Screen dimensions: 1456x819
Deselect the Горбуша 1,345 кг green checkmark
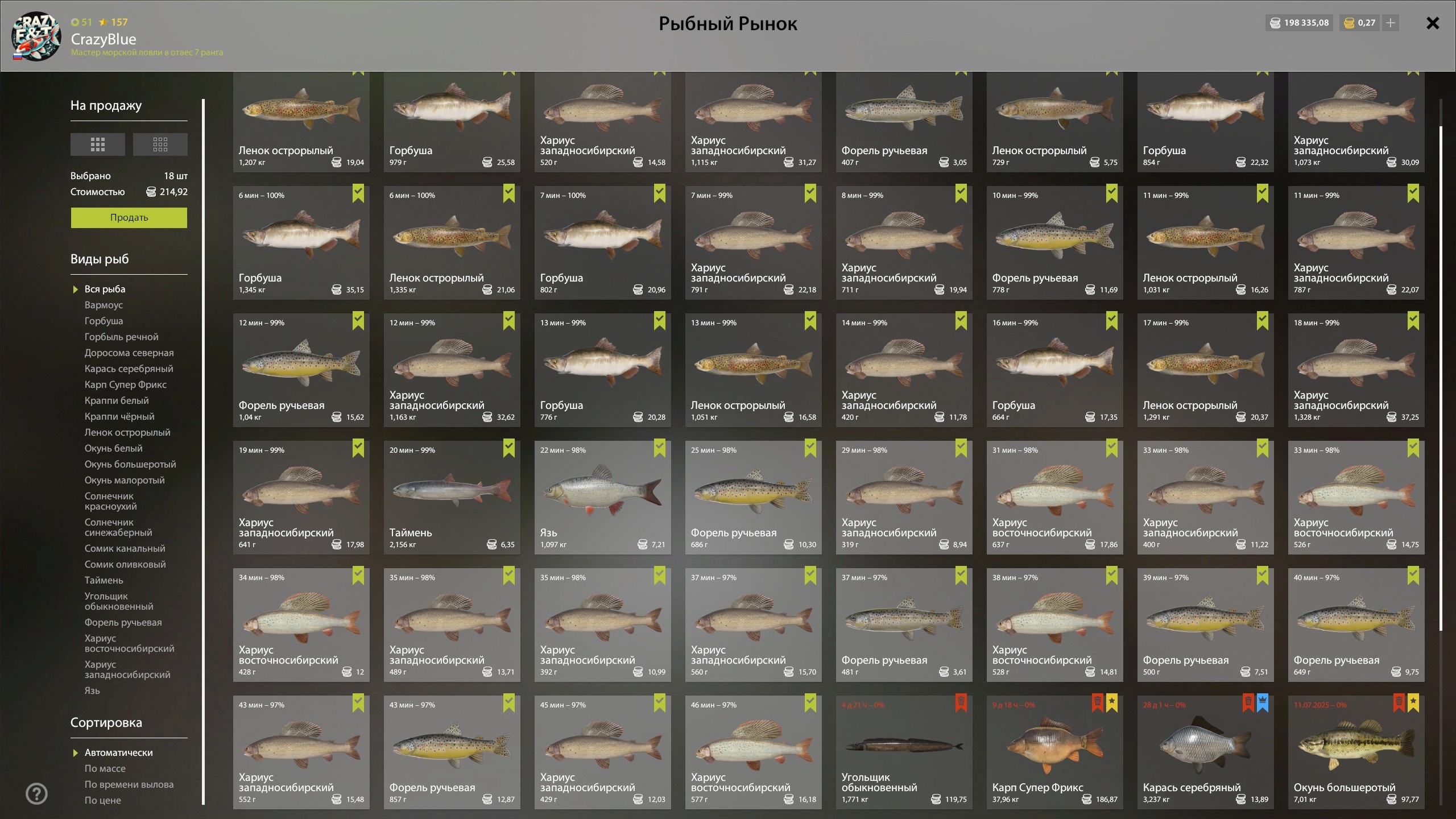[x=358, y=193]
